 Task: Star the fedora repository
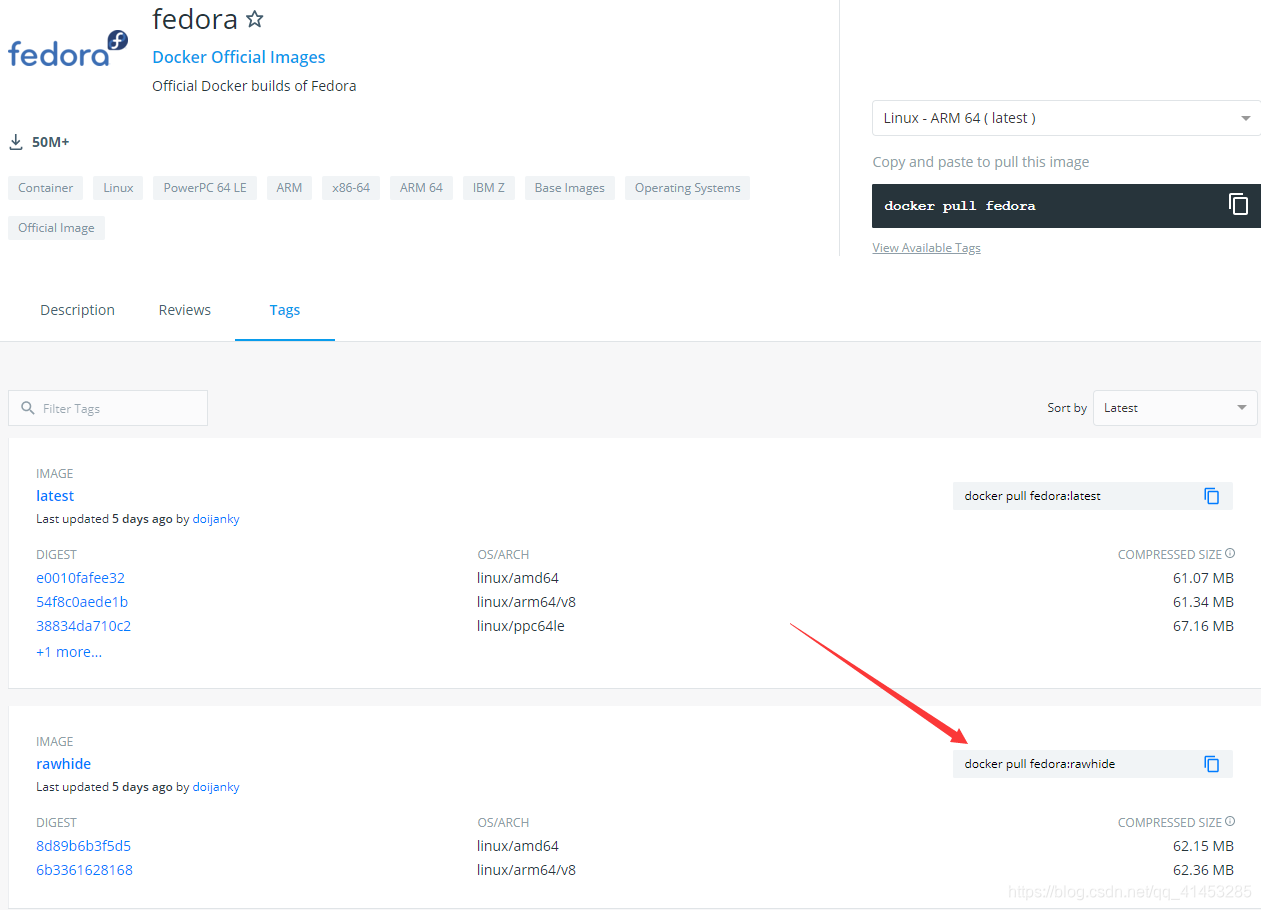[x=255, y=19]
